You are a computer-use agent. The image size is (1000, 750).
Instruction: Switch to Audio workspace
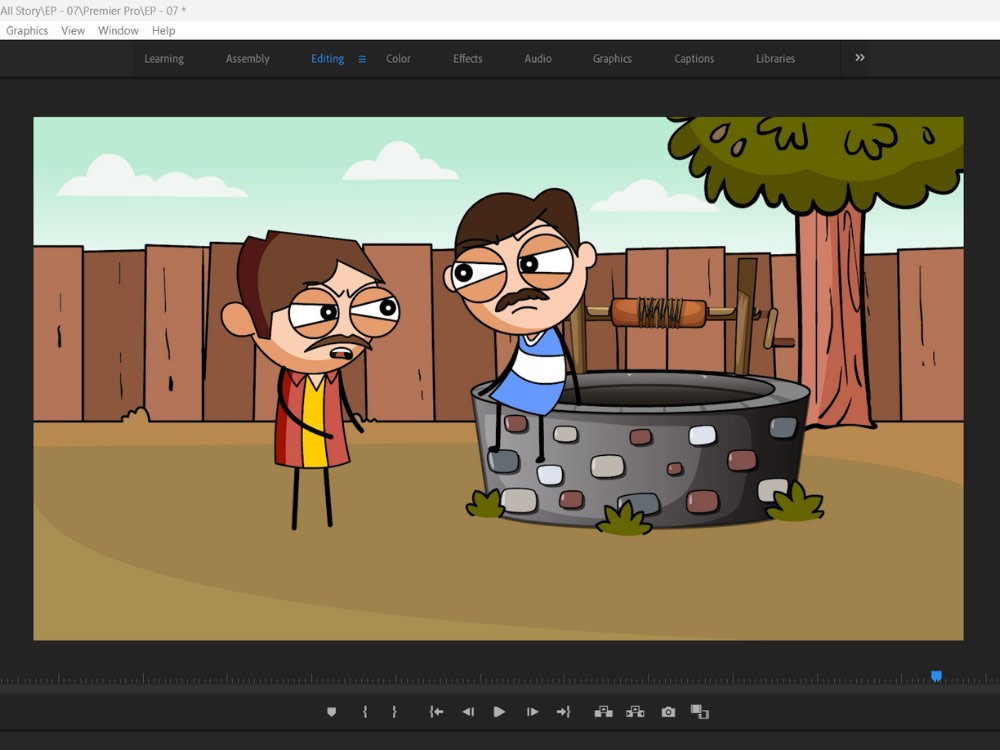click(538, 59)
